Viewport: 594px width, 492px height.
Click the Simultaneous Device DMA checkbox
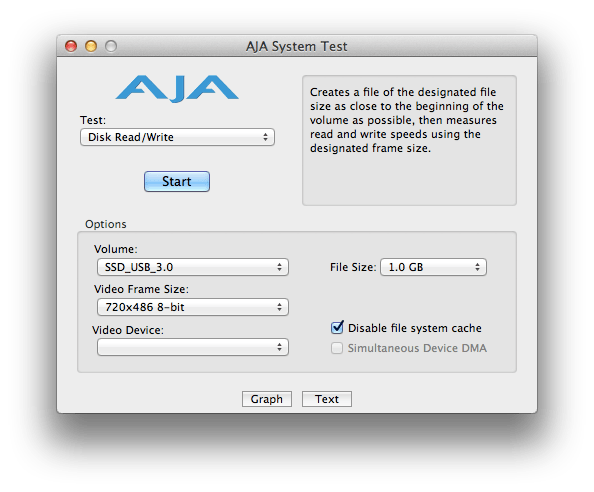pos(337,348)
